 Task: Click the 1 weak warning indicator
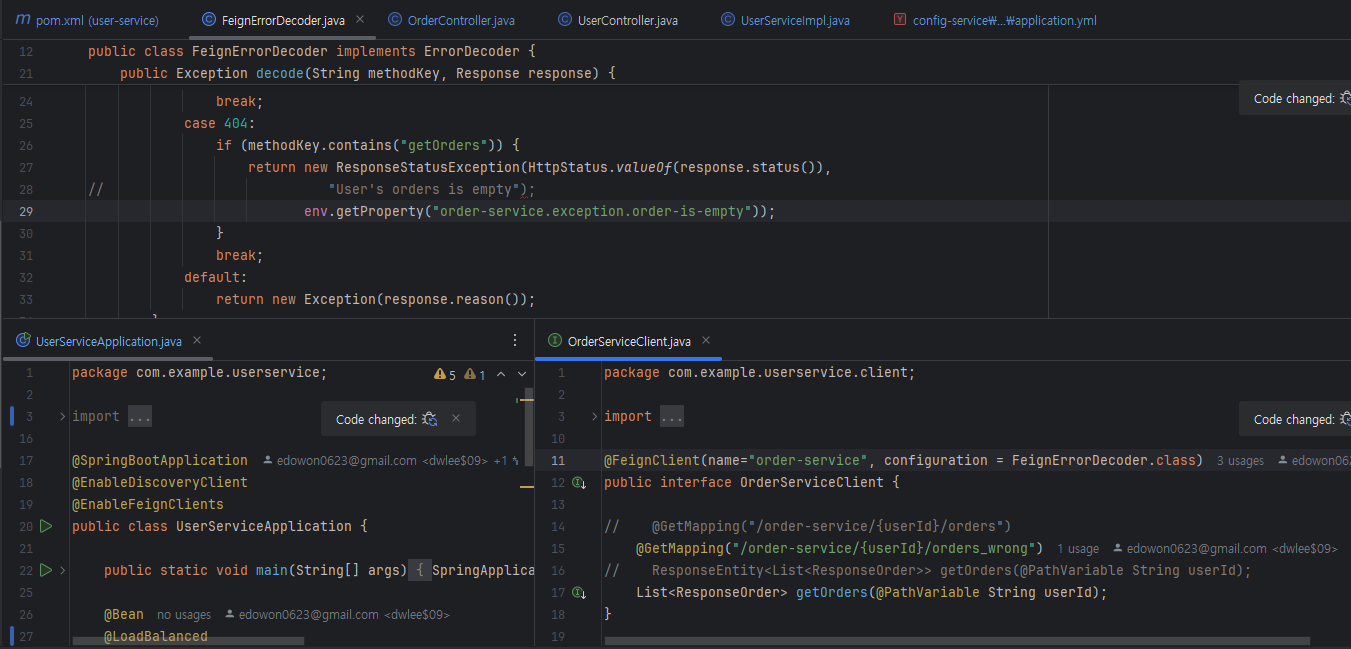coord(476,375)
